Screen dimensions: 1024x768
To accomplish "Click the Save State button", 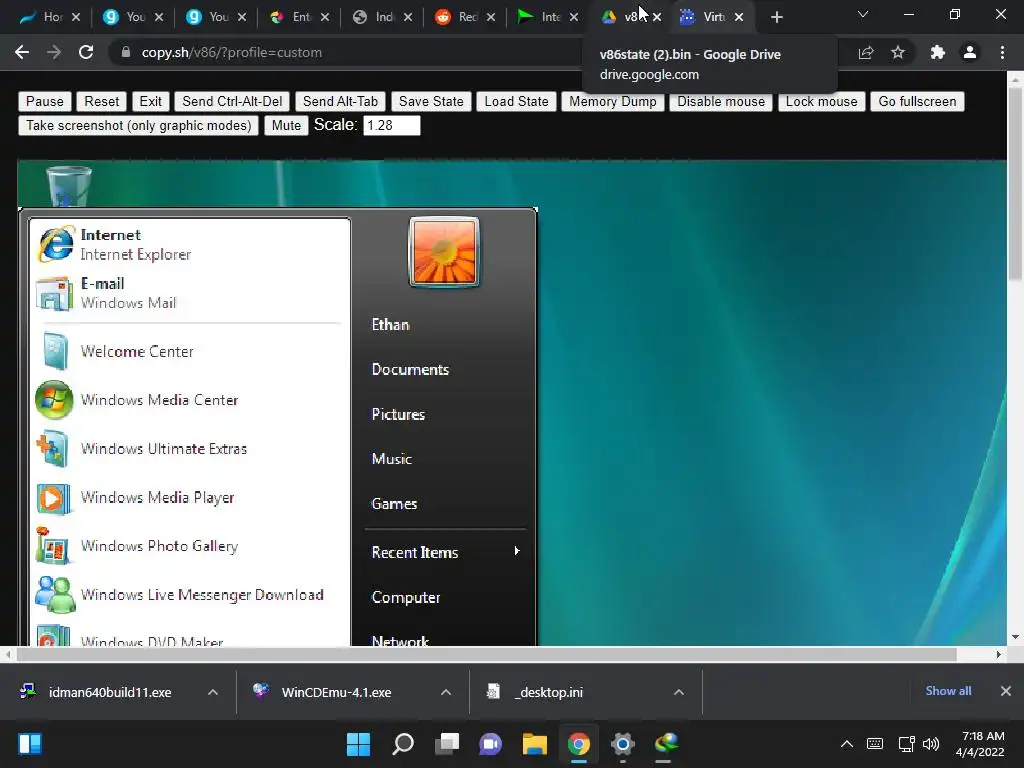I will tap(431, 101).
